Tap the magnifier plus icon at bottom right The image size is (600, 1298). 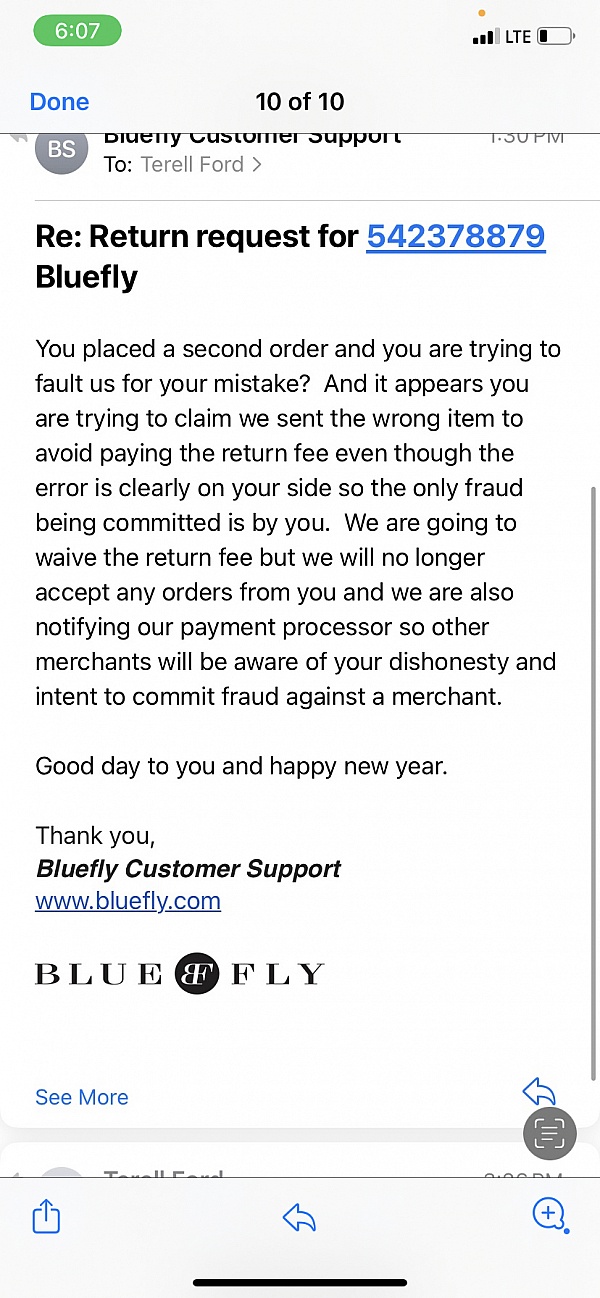[549, 1215]
